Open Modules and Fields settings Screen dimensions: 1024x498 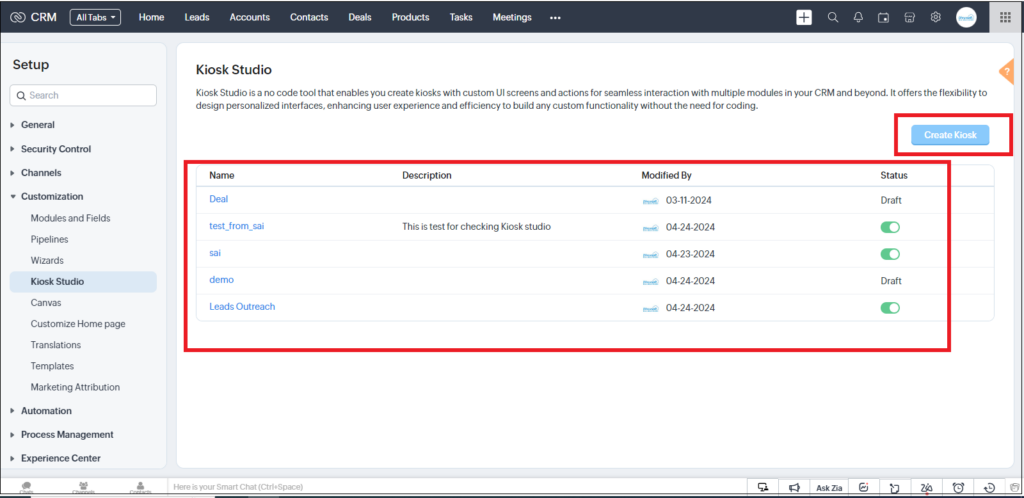(71, 218)
